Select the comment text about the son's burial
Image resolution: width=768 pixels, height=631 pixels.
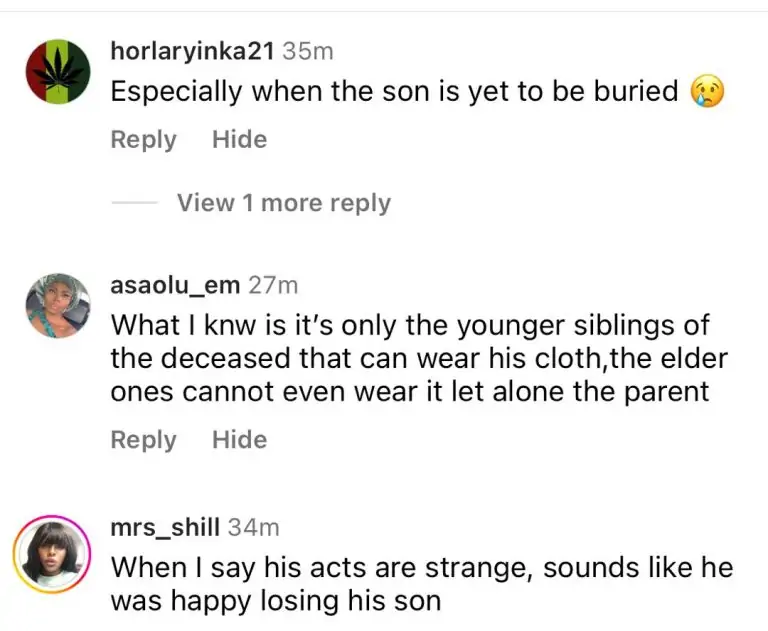(x=395, y=92)
